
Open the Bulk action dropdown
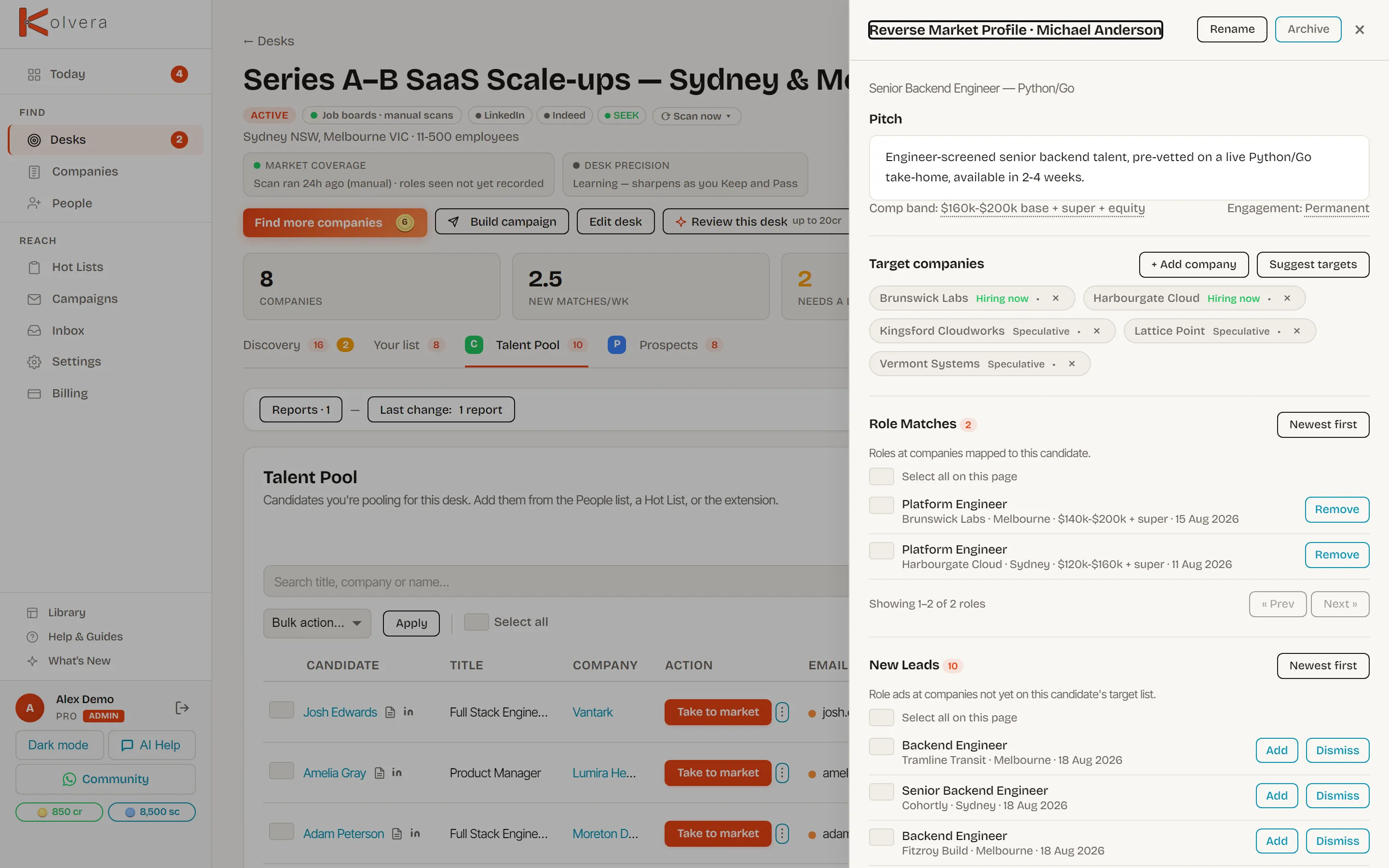click(317, 623)
